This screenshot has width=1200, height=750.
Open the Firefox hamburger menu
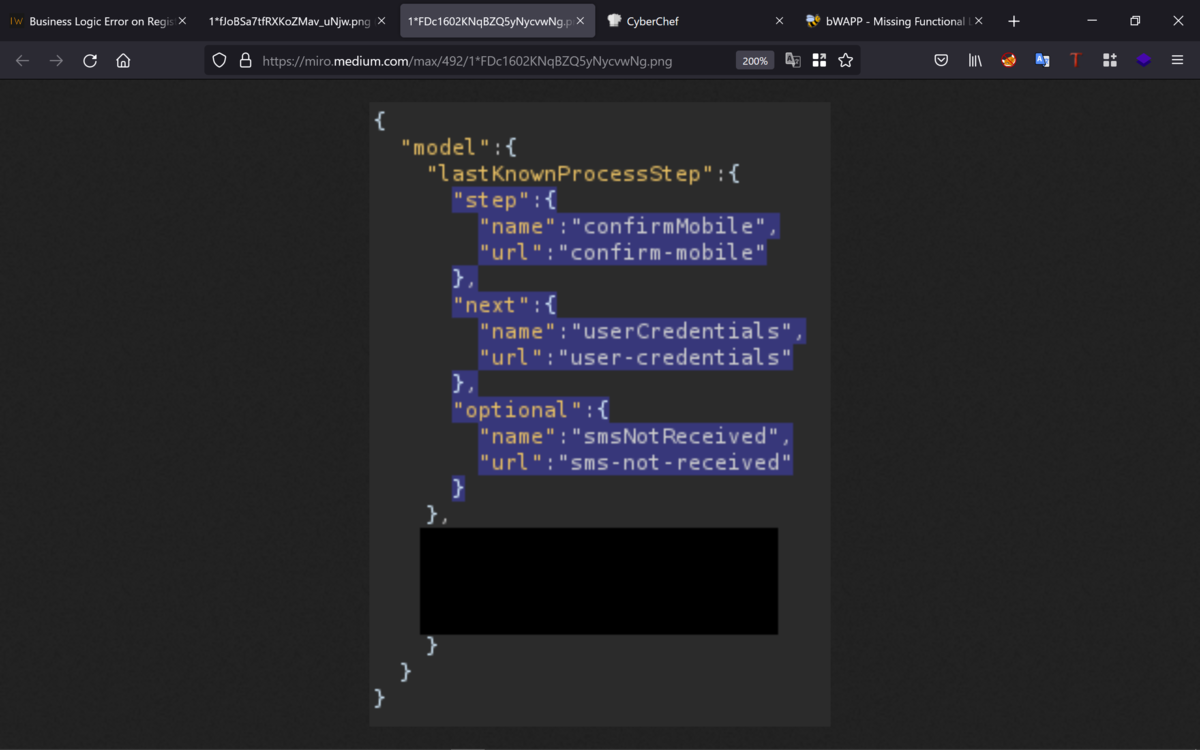click(x=1177, y=61)
